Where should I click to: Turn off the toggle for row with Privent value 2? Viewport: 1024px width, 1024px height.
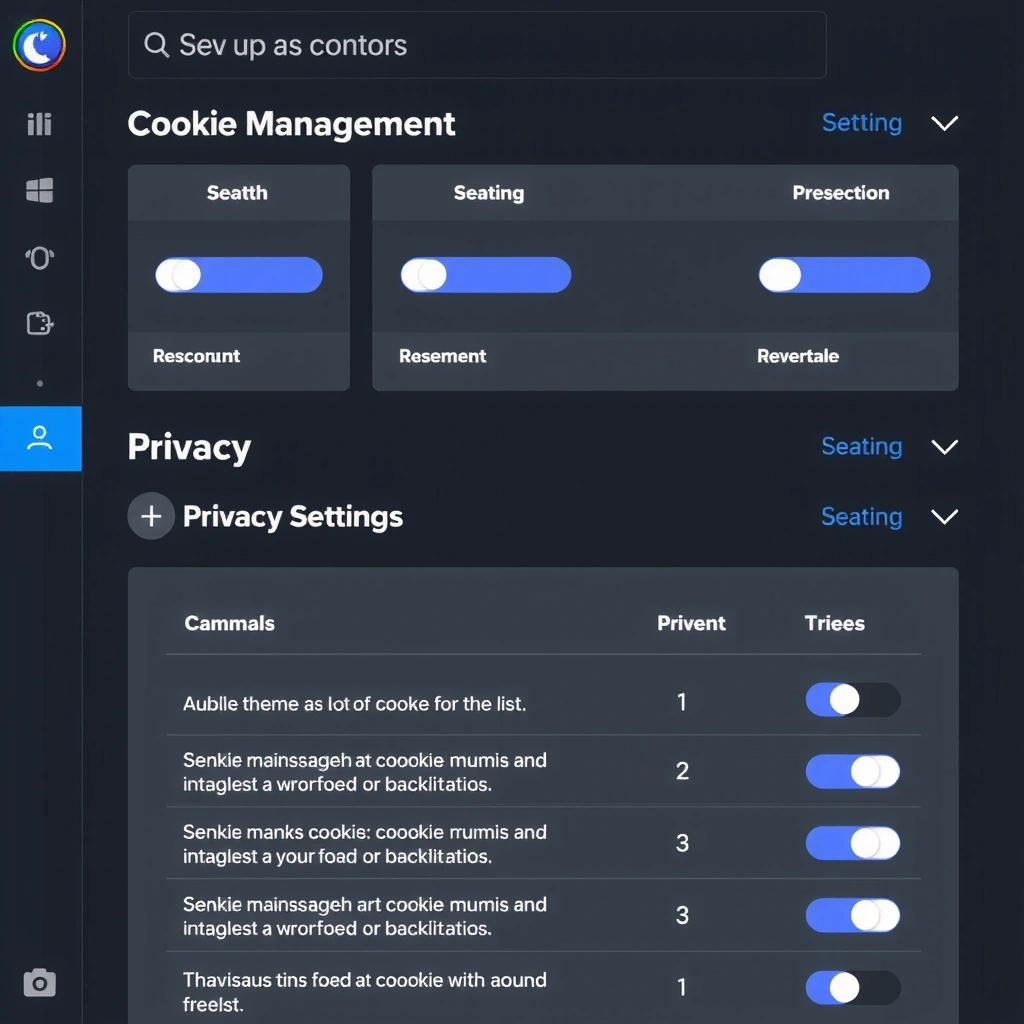click(852, 772)
